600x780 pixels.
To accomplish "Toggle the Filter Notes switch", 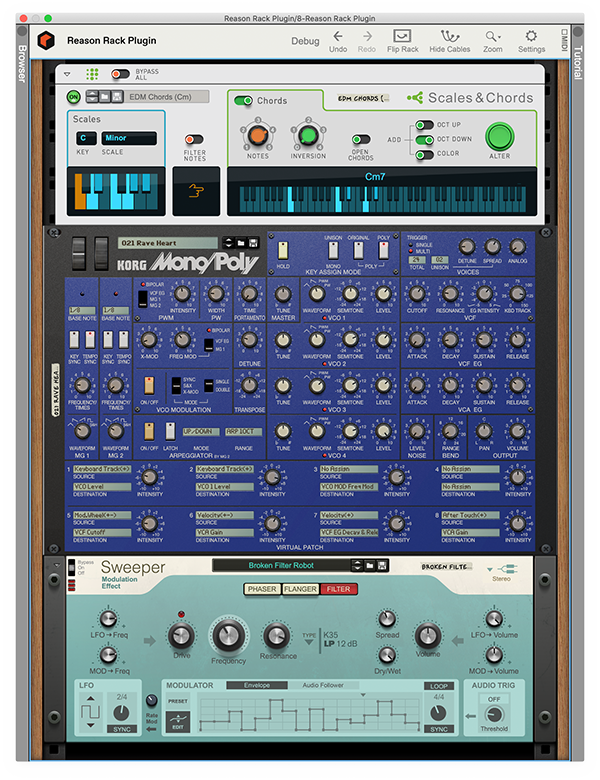I will pos(194,139).
